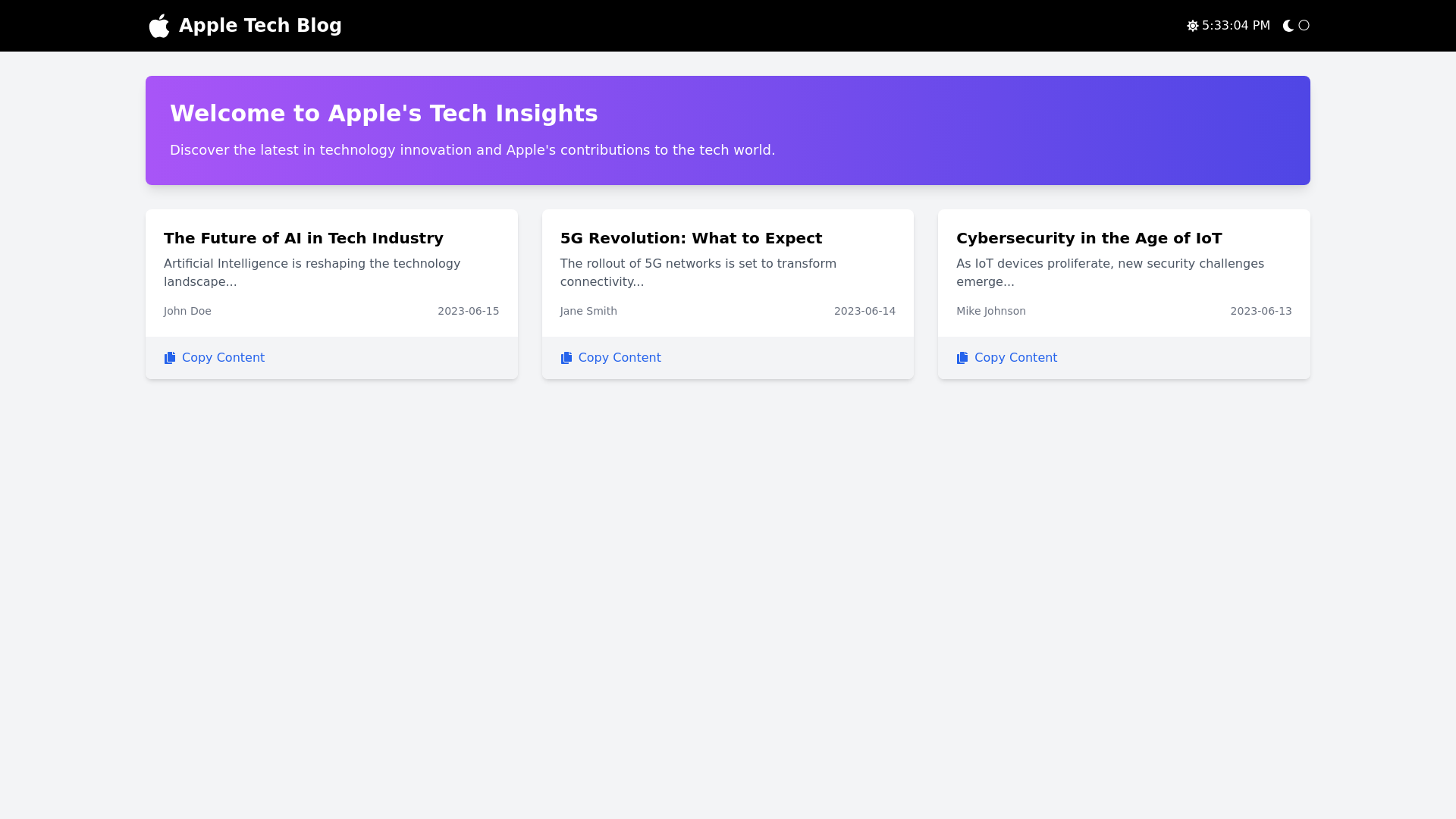
Task: Click the date 2023-06-15
Action: pyautogui.click(x=469, y=311)
